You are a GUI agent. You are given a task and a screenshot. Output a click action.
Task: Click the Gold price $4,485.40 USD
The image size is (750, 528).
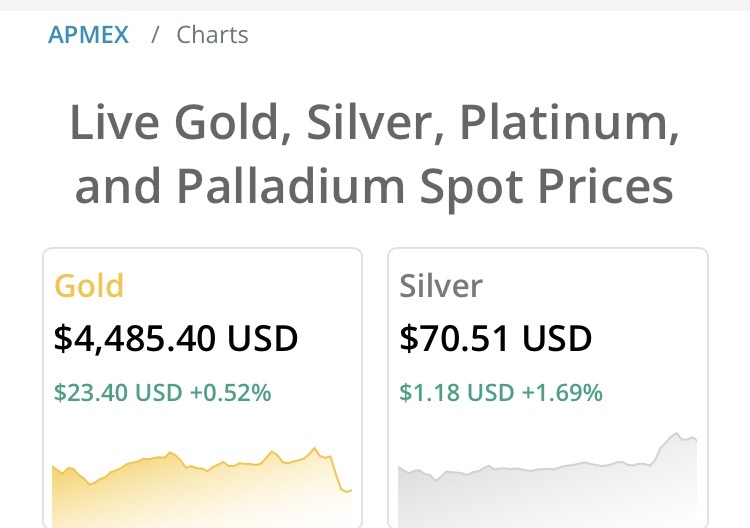pyautogui.click(x=175, y=339)
